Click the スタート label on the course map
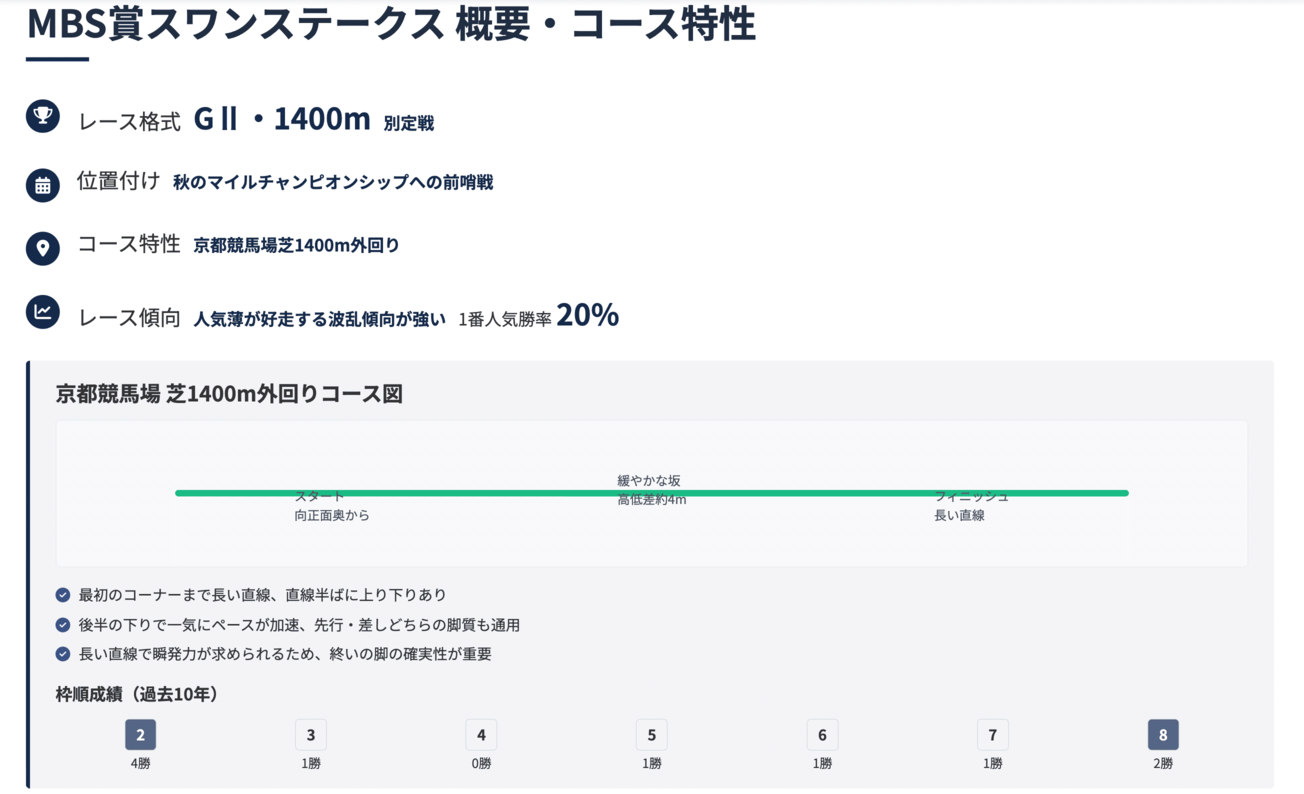Screen dimensions: 1304x794 320,497
